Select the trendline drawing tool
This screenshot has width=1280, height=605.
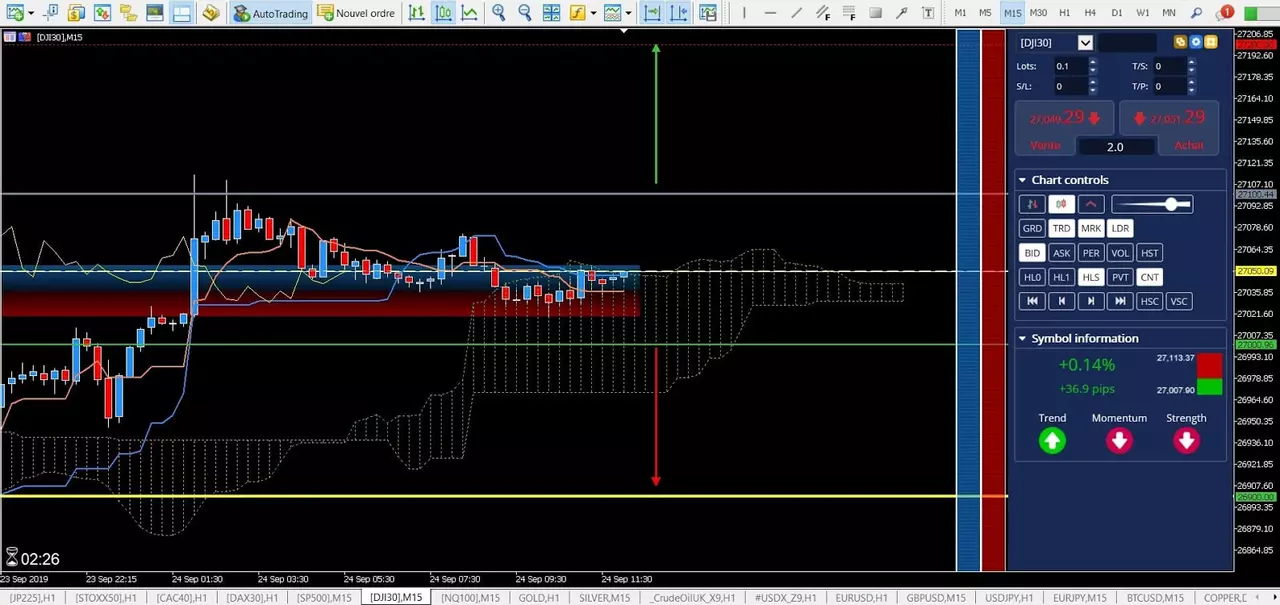click(x=796, y=13)
